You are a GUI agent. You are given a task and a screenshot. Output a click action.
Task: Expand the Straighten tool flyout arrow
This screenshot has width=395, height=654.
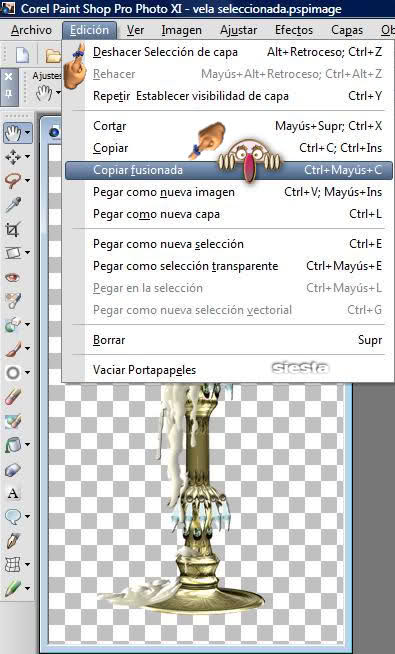point(28,253)
